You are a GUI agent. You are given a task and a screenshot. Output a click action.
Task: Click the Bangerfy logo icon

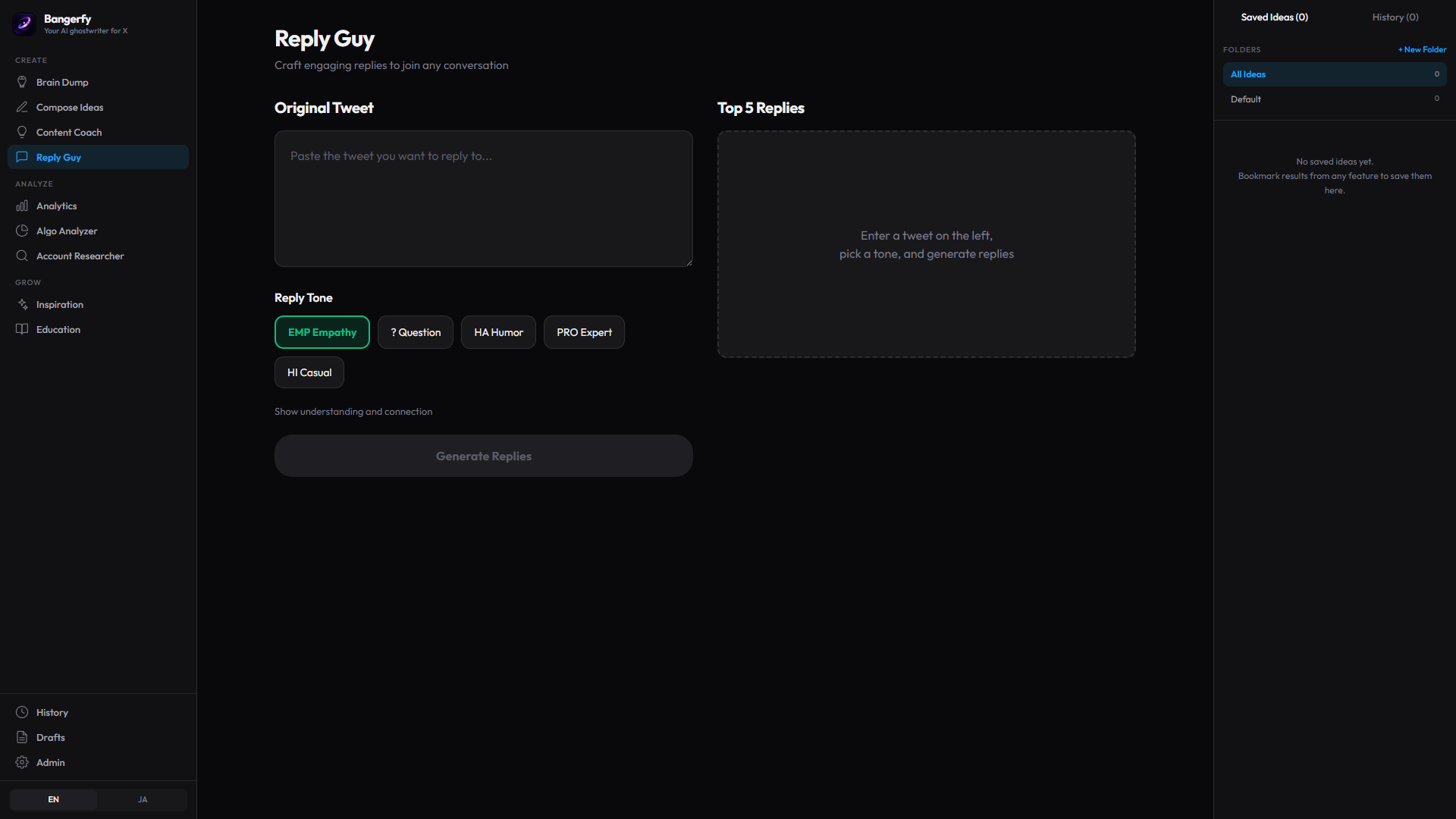24,24
